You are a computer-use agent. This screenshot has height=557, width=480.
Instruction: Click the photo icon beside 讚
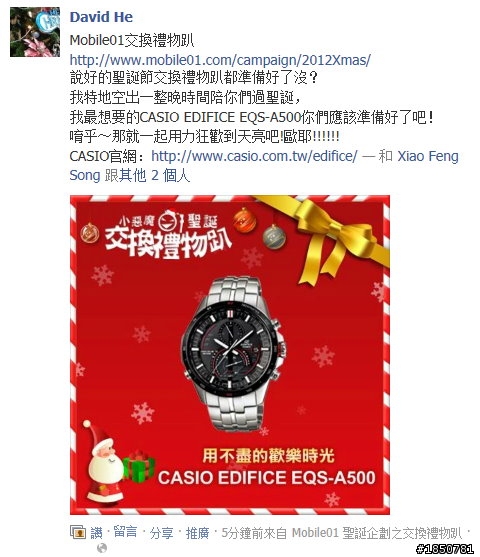tap(78, 532)
